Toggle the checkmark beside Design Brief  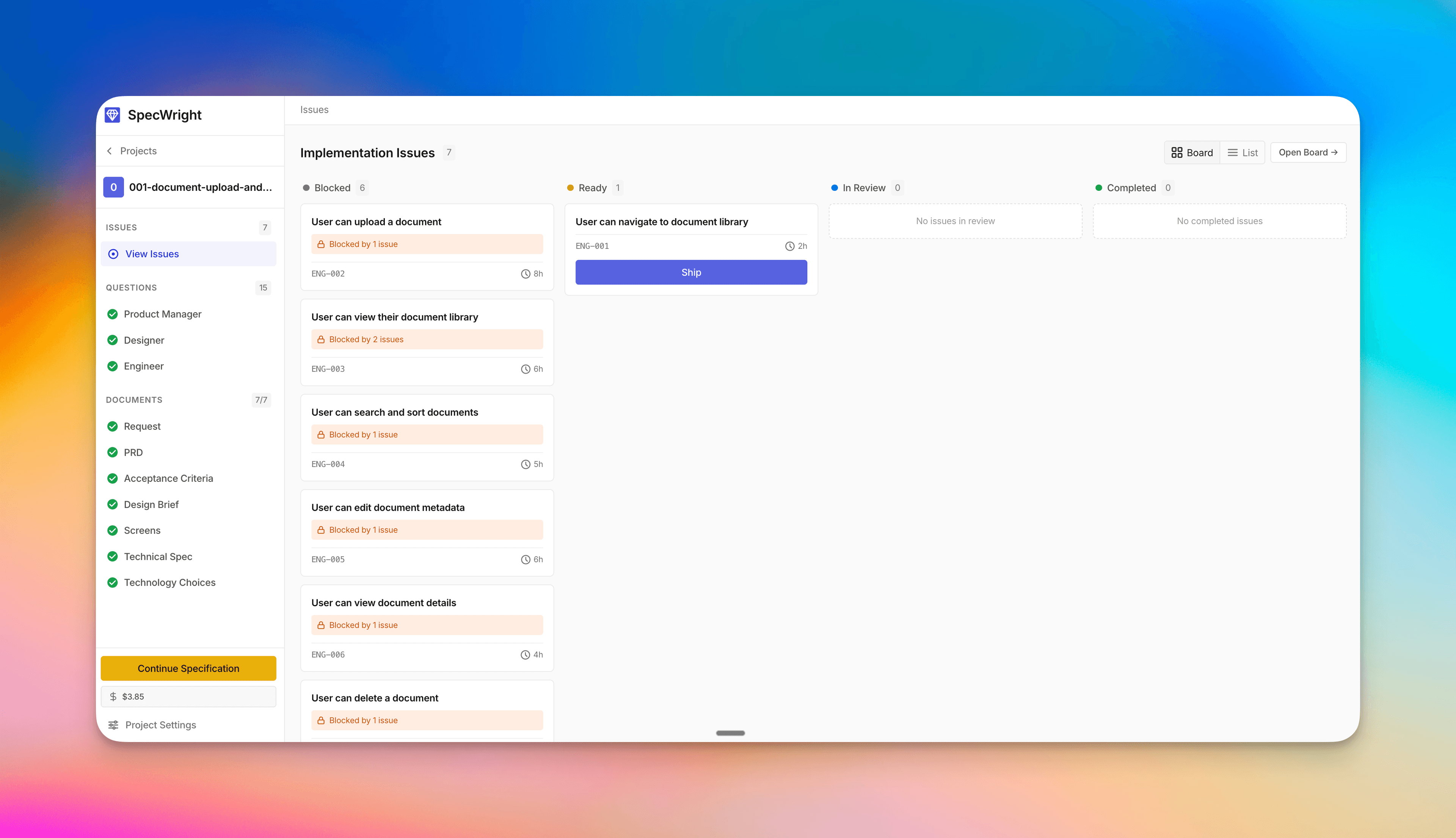coord(112,504)
